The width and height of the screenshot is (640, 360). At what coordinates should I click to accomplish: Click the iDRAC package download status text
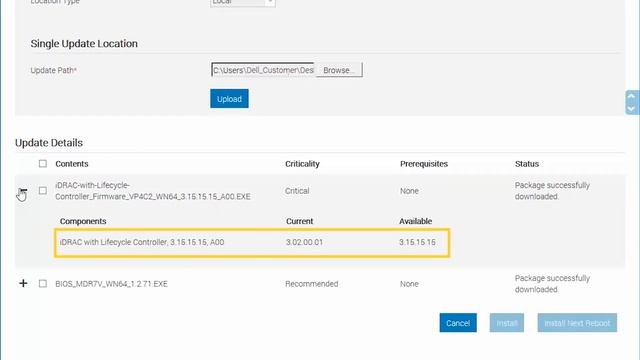pos(552,191)
